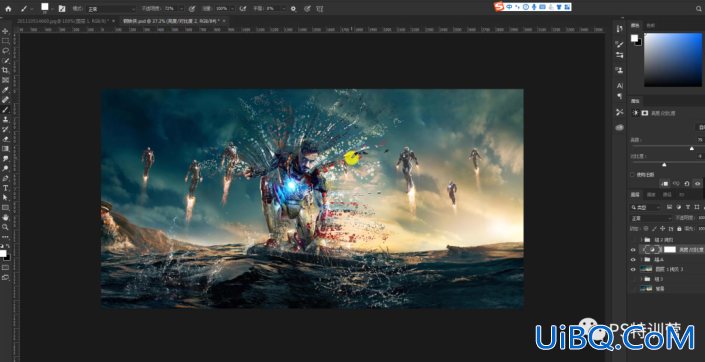The image size is (705, 362).
Task: Toggle adjustment layer visibility in Properties panel
Action: pyautogui.click(x=697, y=183)
